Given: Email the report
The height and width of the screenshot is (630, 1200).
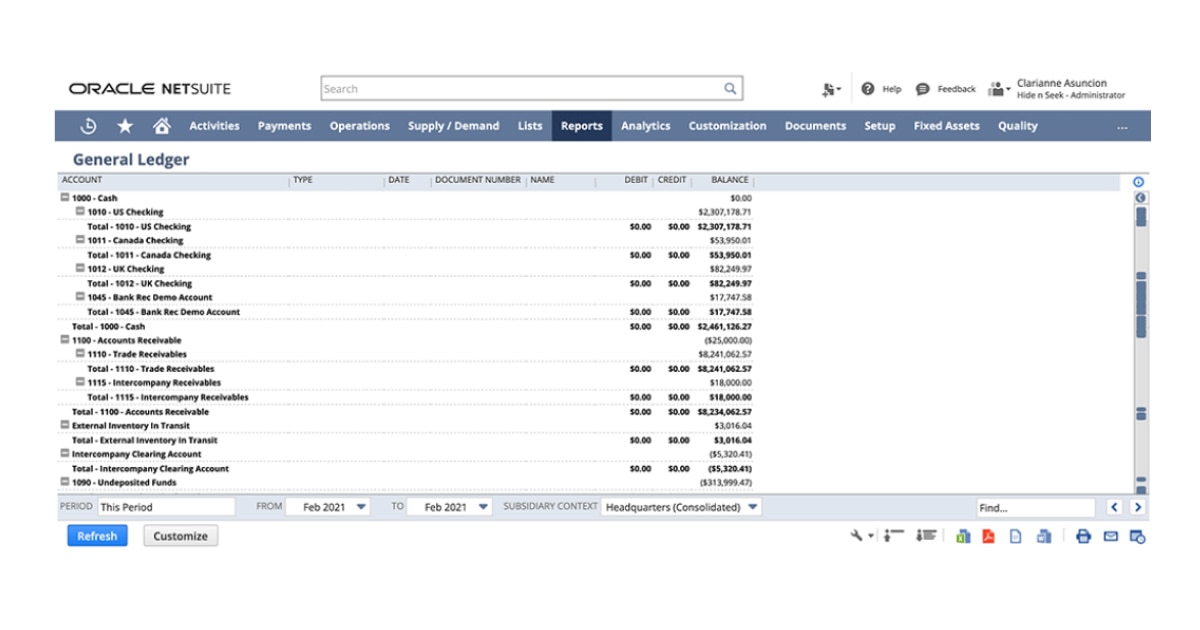Looking at the screenshot, I should tap(1110, 536).
